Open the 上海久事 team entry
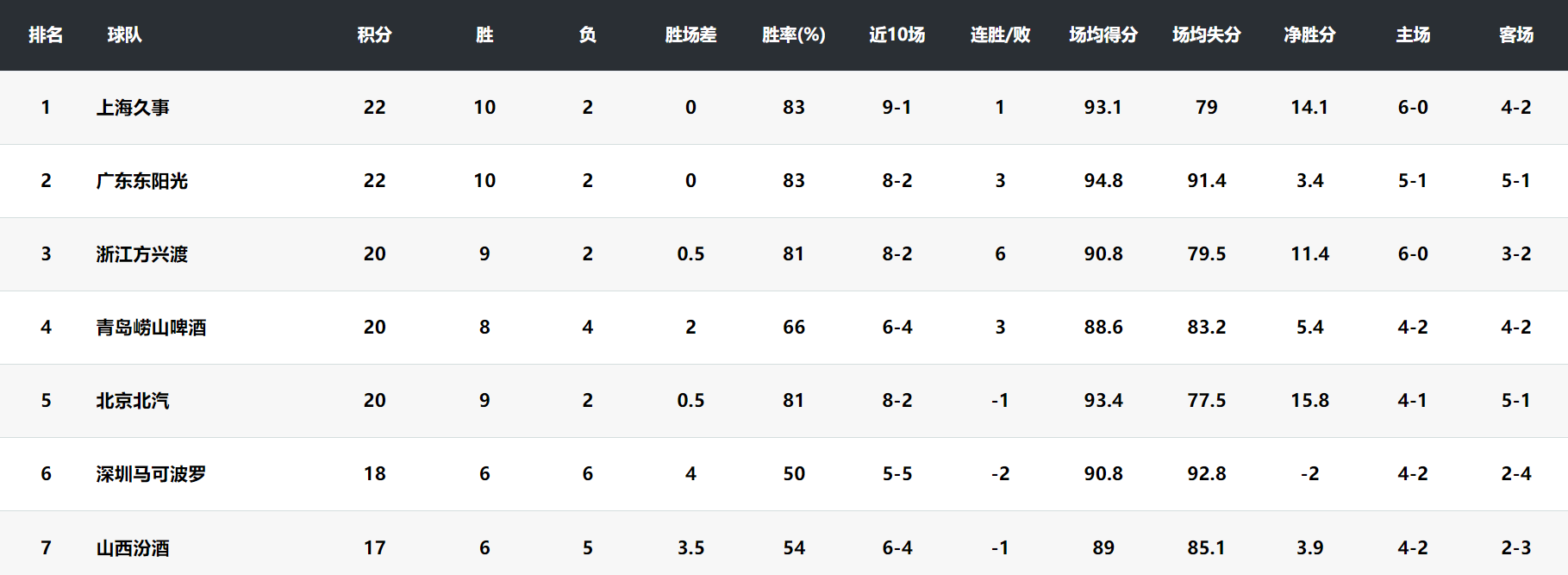This screenshot has height=575, width=1568. (133, 108)
